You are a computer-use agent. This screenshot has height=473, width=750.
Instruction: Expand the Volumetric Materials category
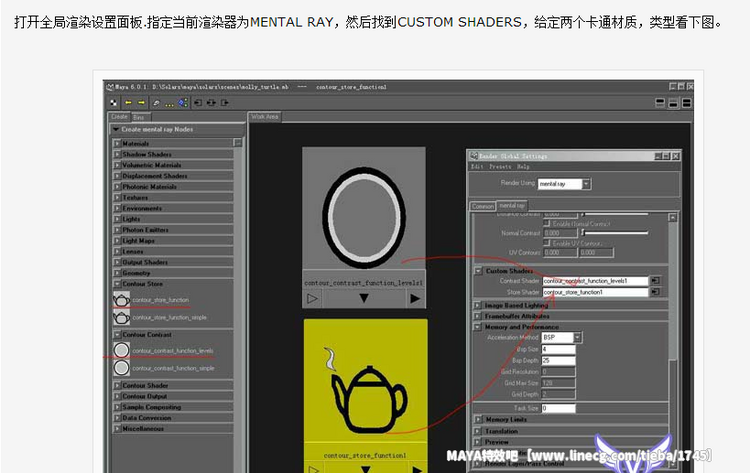tap(117, 165)
